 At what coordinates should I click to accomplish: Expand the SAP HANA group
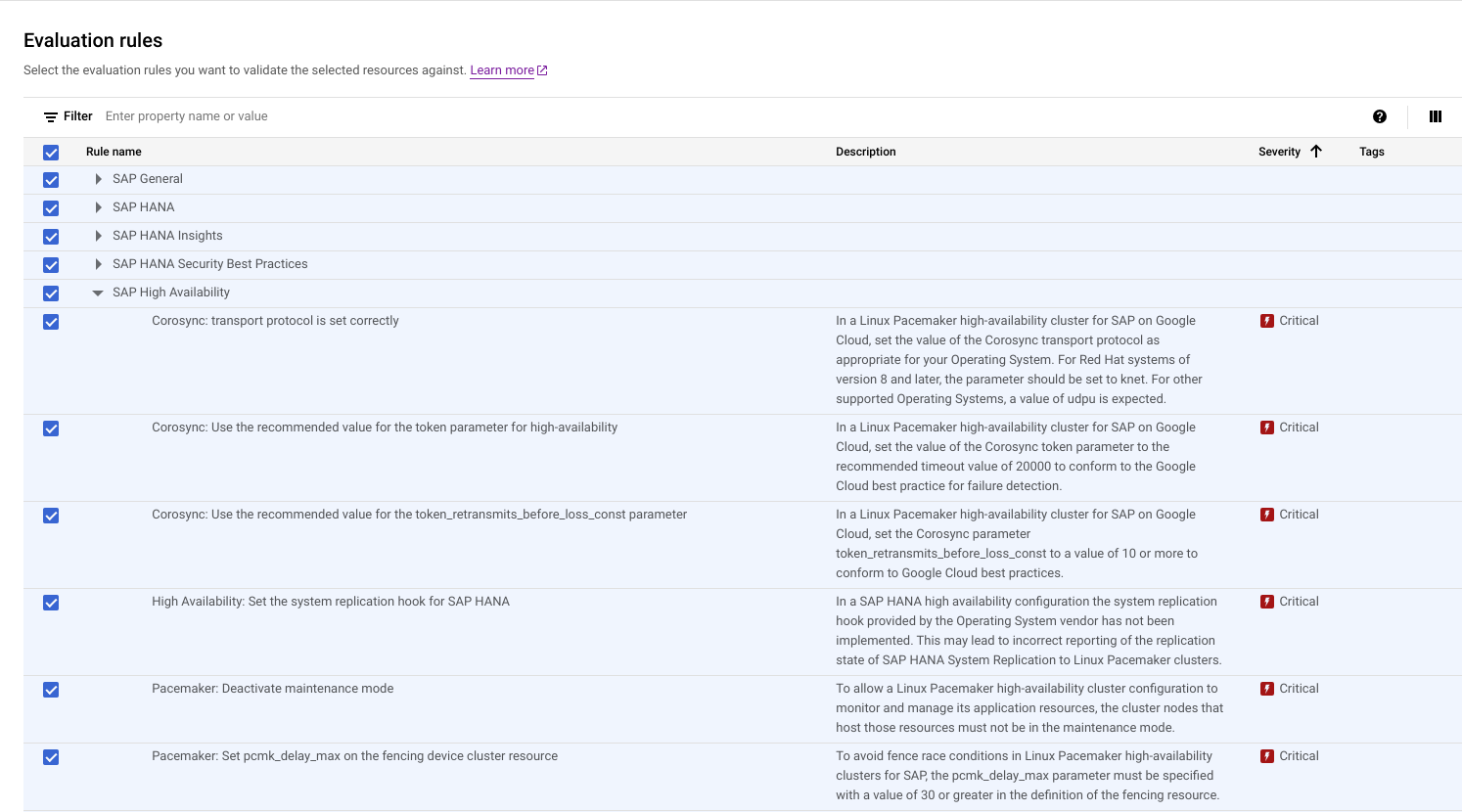(98, 207)
